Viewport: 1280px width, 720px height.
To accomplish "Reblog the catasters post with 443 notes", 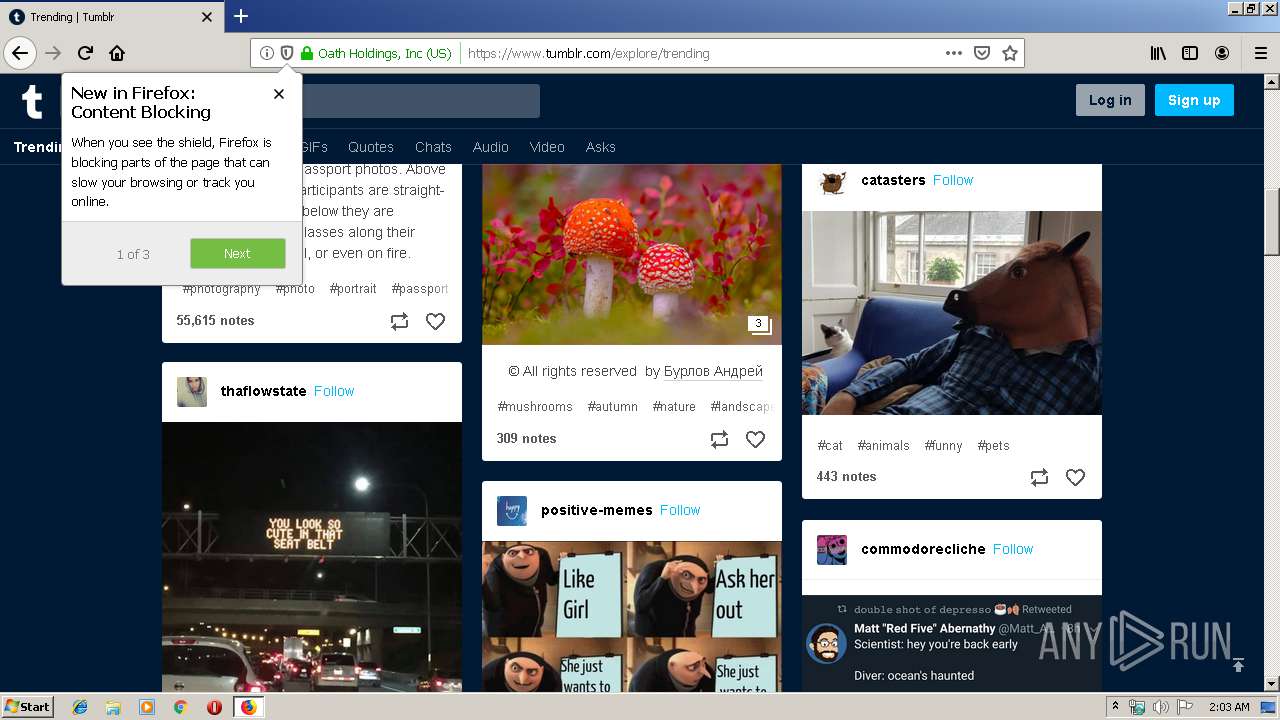I will (1039, 477).
